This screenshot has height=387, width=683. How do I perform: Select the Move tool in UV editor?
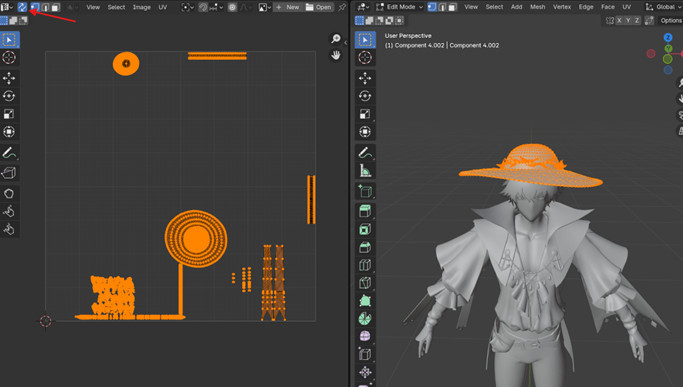[9, 78]
